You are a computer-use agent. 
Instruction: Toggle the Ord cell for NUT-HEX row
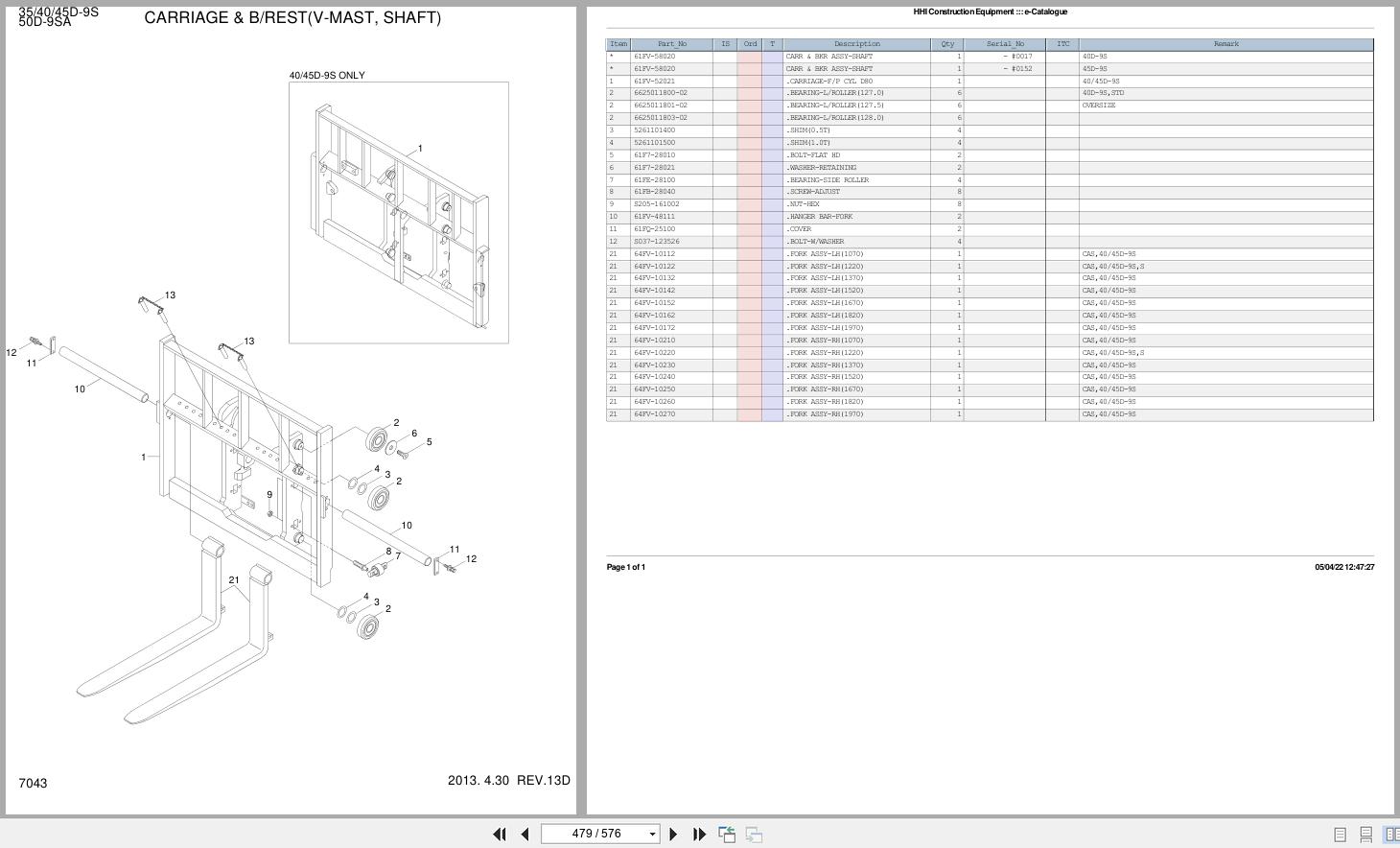[x=749, y=203]
